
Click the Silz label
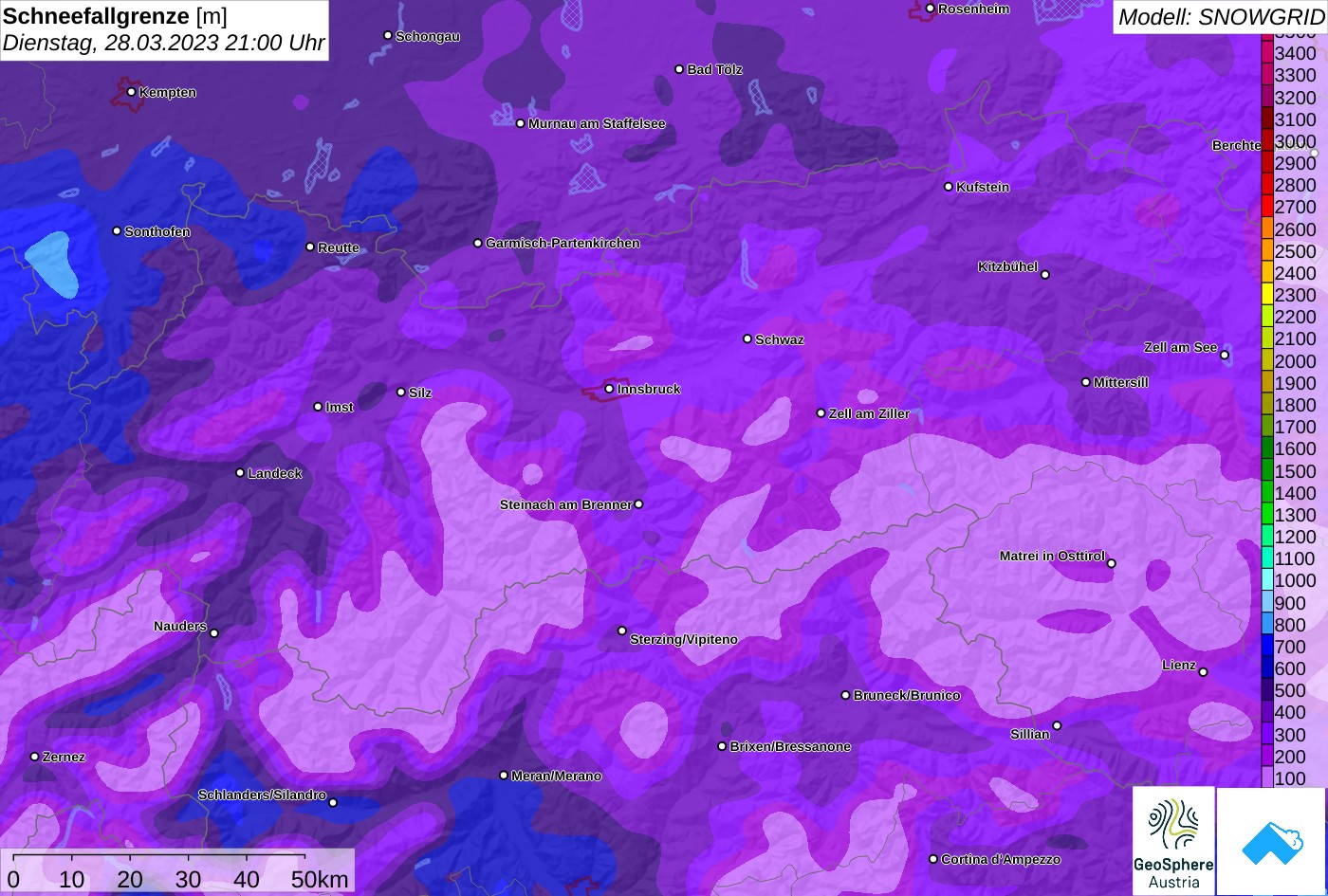420,393
